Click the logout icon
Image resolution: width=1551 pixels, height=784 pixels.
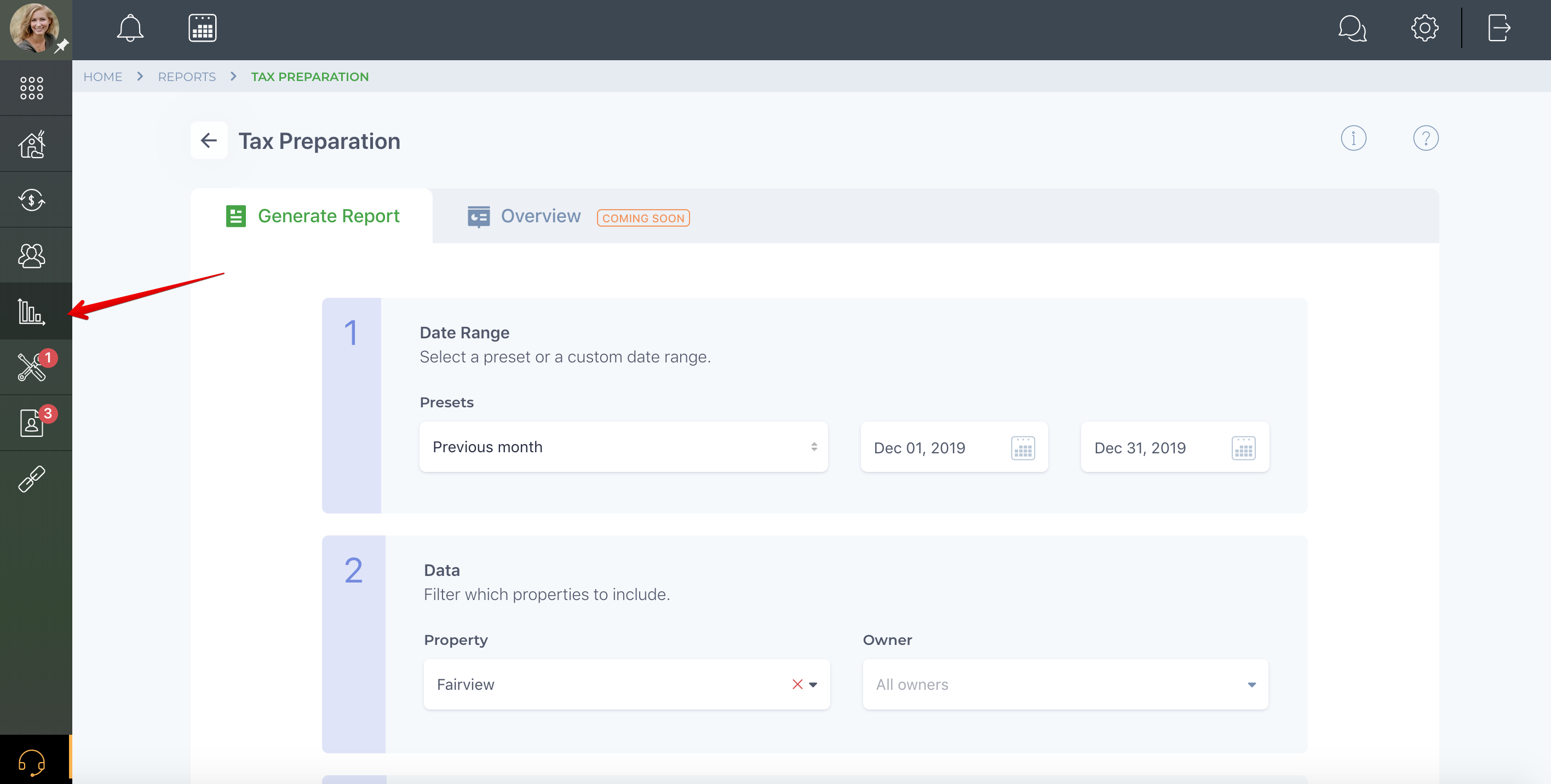coord(1499,28)
